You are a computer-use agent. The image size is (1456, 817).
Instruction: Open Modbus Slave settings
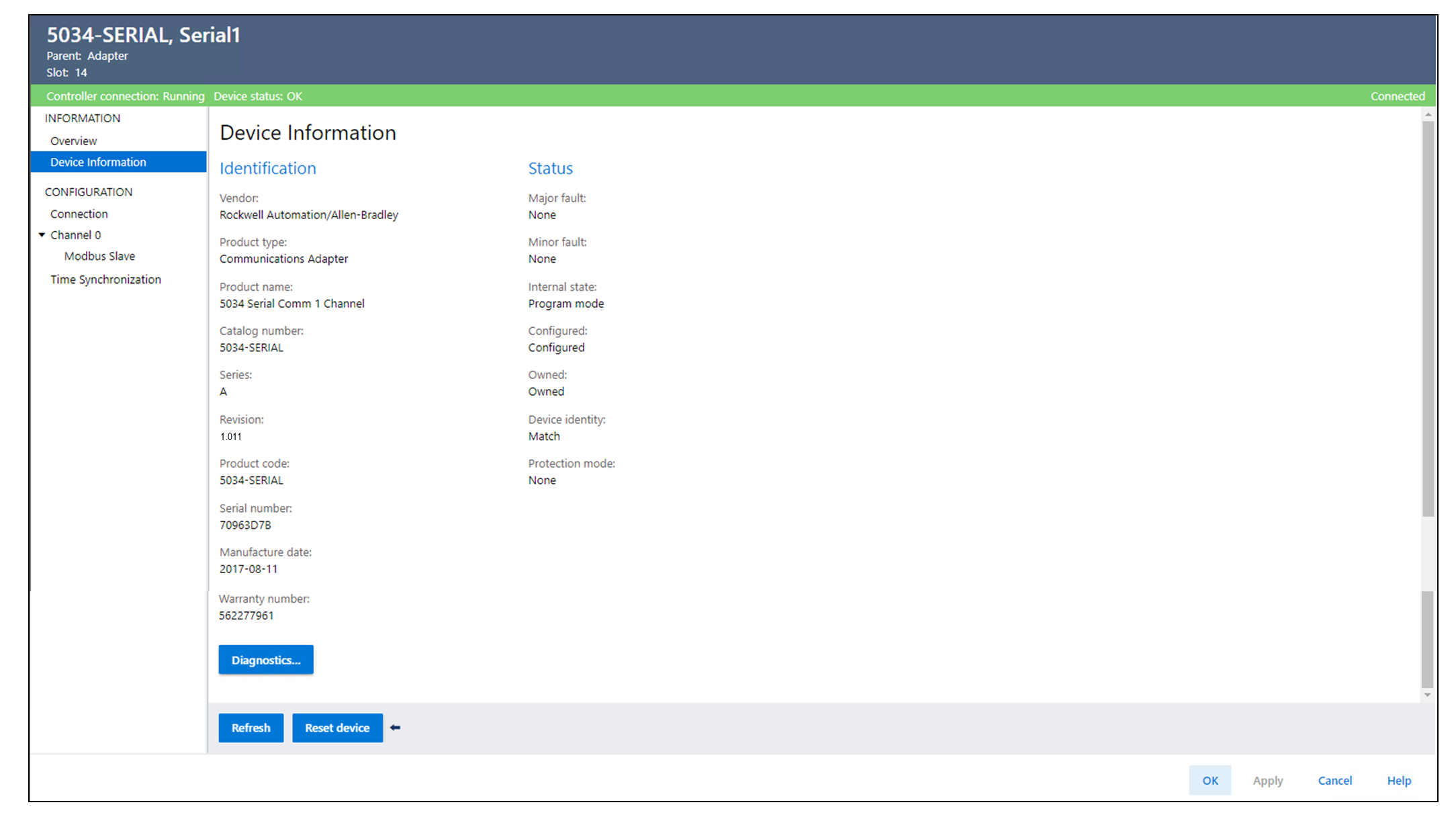coord(99,256)
